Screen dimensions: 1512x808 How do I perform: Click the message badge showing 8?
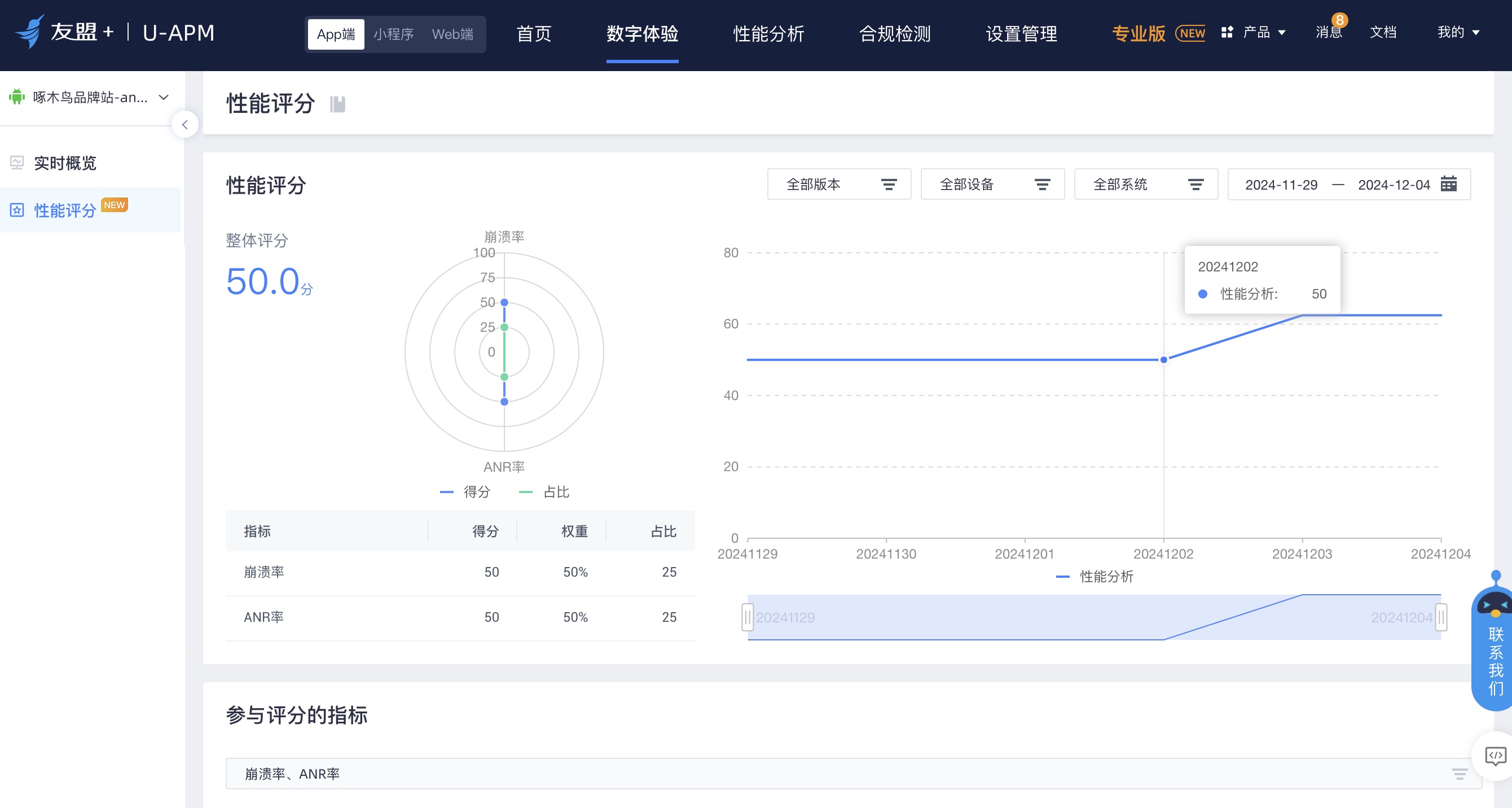point(1339,20)
